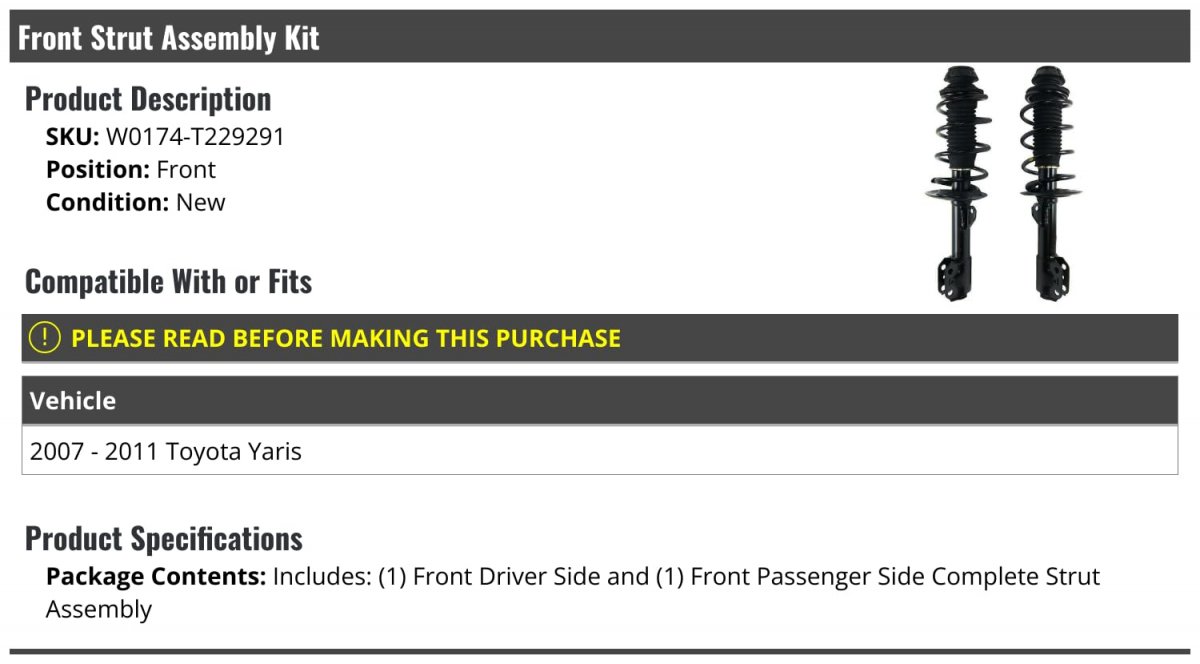The width and height of the screenshot is (1200, 664).
Task: Select the 2007 - 2011 Toyota Yaris row
Action: point(600,451)
